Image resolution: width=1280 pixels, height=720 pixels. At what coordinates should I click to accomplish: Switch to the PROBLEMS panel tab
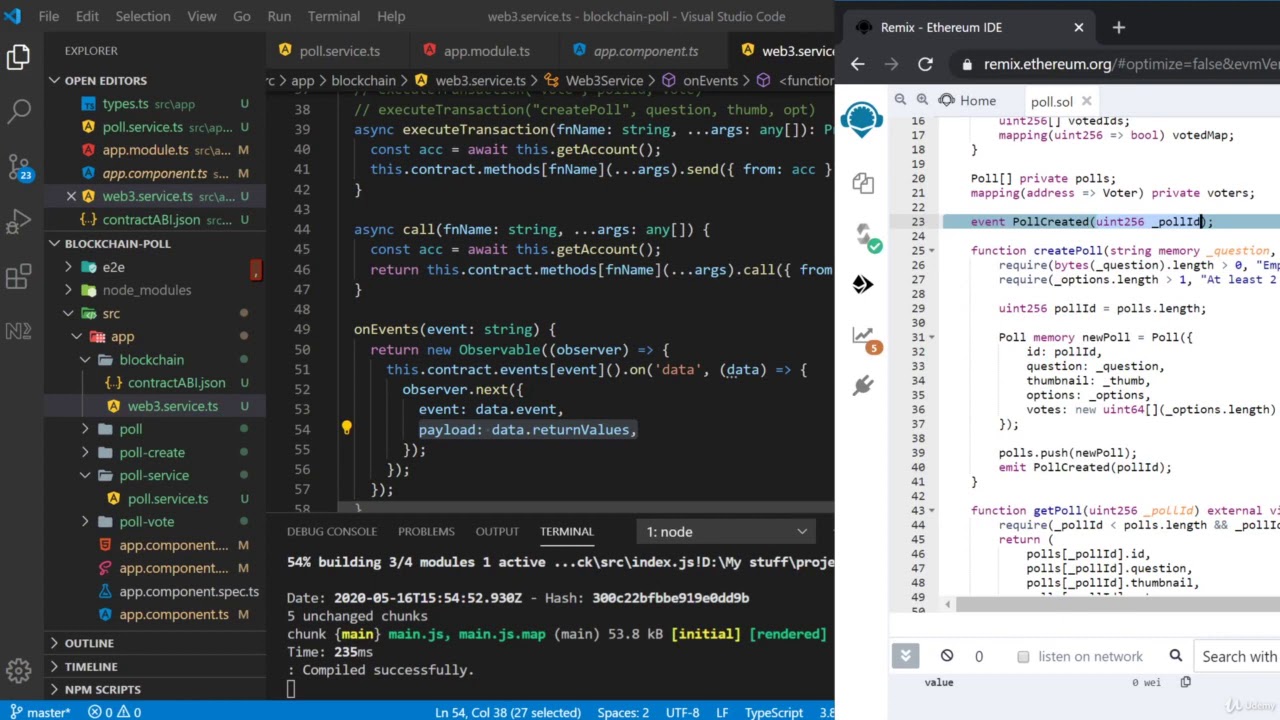coord(426,531)
